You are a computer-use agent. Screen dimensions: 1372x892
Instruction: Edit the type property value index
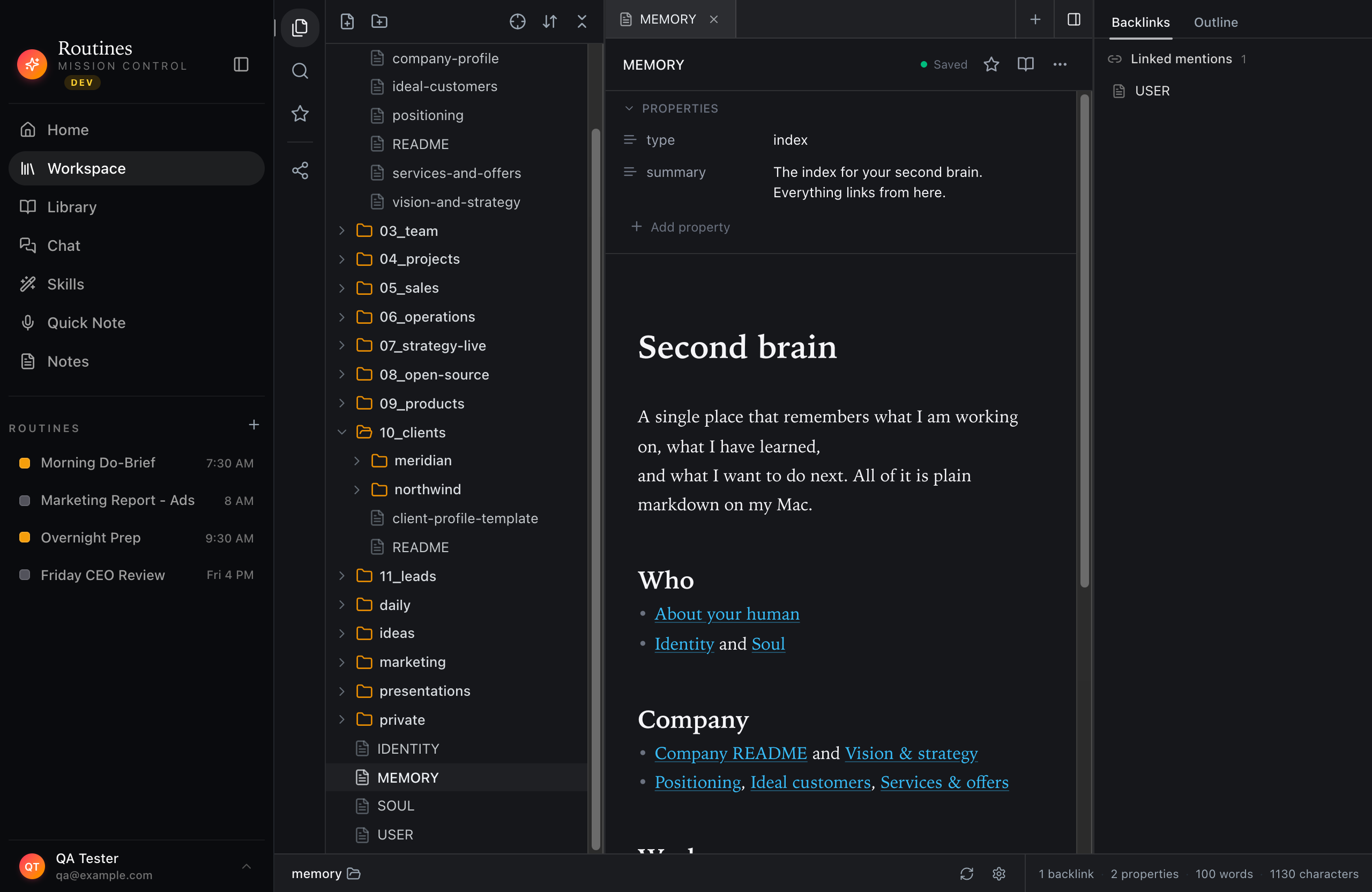click(x=790, y=140)
